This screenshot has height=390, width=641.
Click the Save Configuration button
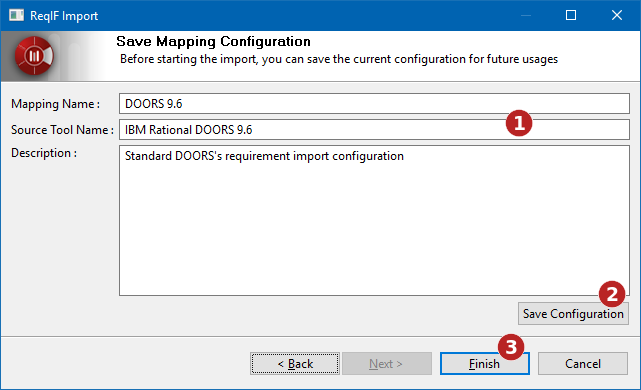(x=573, y=314)
